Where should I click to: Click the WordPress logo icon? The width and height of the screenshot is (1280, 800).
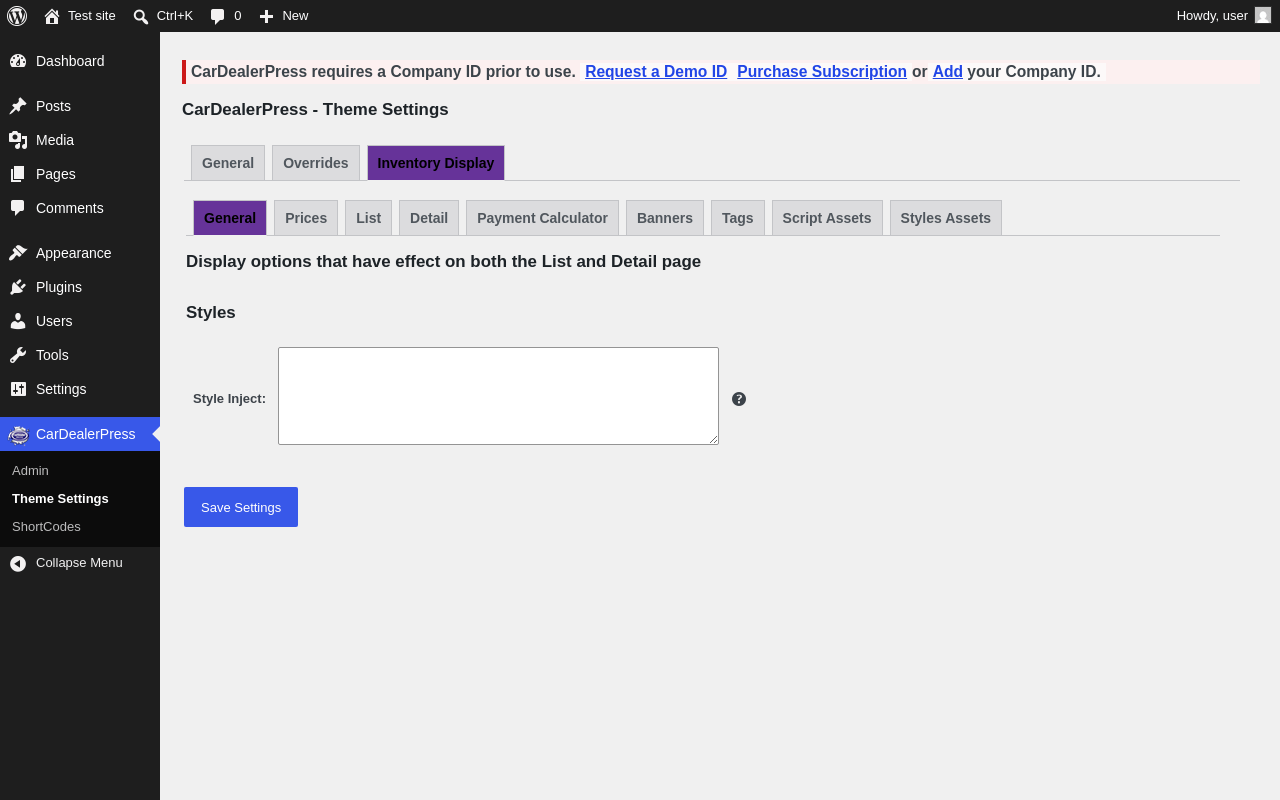[17, 16]
